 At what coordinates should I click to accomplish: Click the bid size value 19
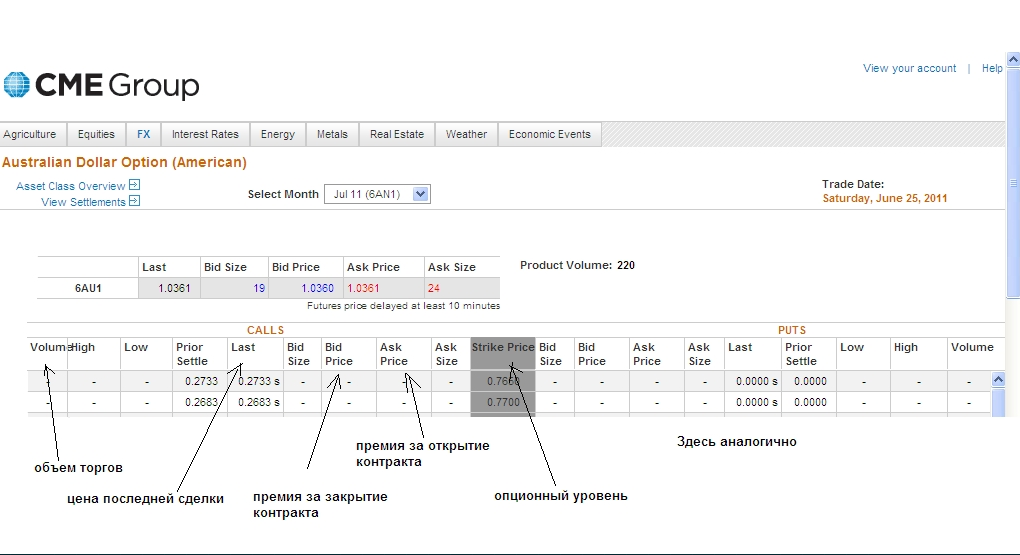(259, 288)
